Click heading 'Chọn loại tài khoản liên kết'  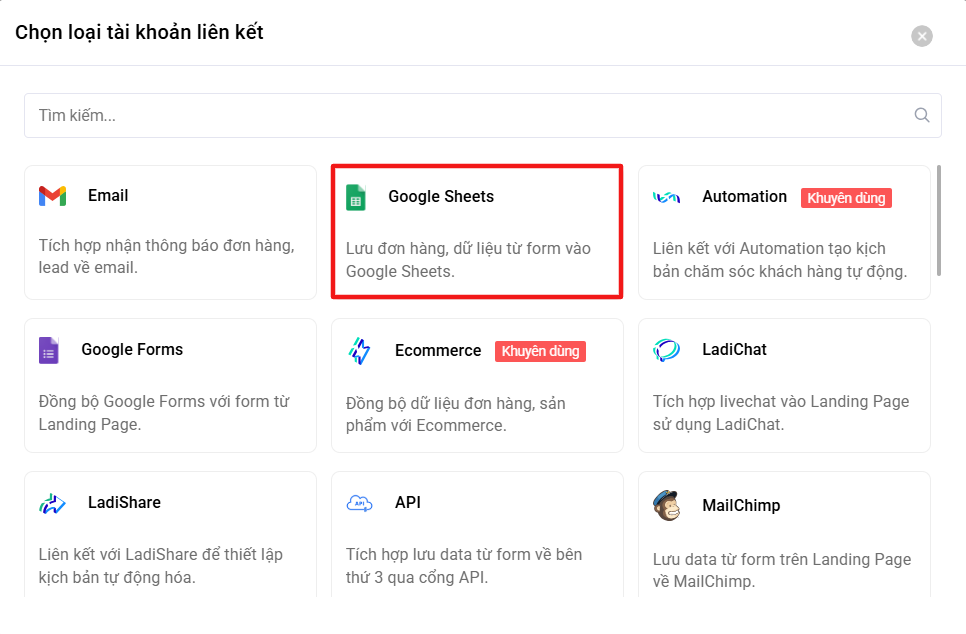tap(139, 32)
